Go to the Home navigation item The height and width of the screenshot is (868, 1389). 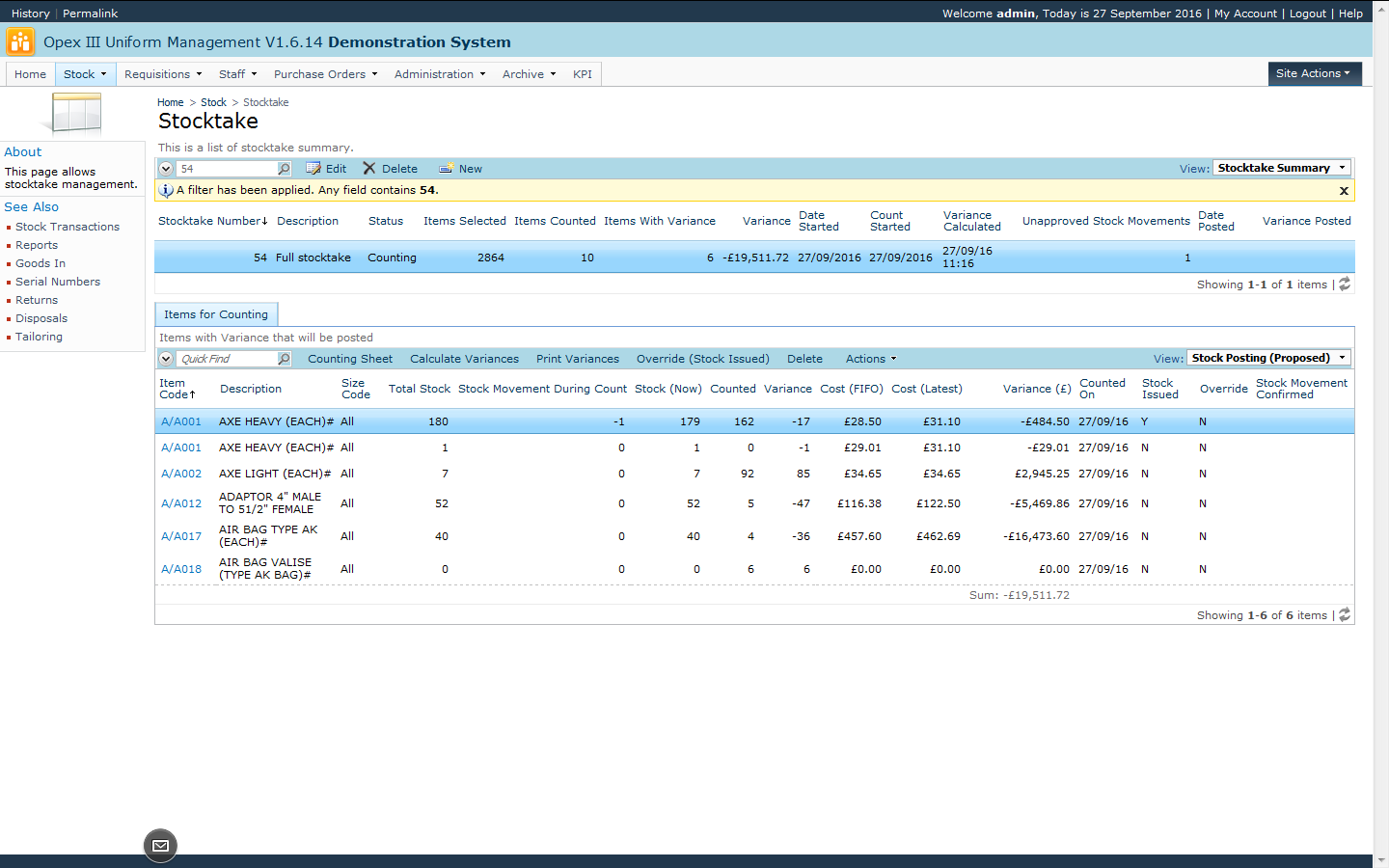click(x=30, y=74)
